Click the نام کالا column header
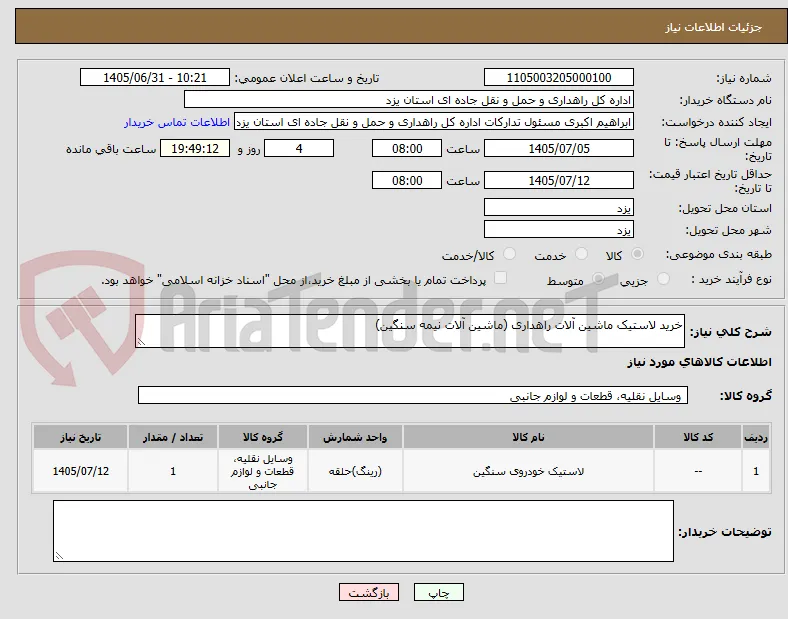 (x=528, y=437)
